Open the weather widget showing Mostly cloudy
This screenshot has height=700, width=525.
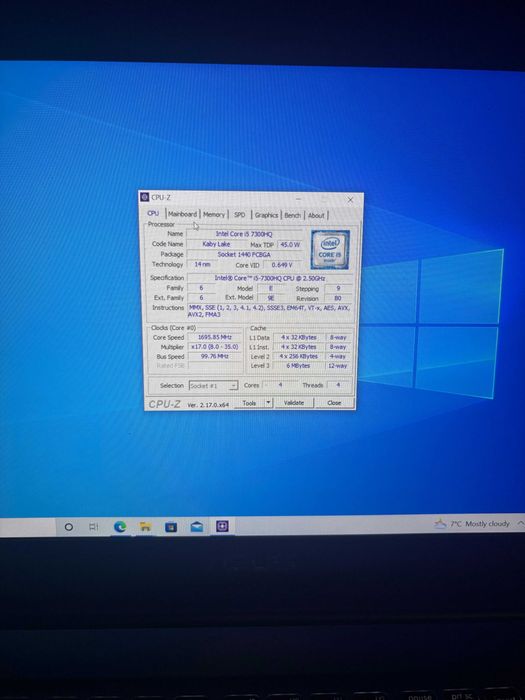coord(472,524)
